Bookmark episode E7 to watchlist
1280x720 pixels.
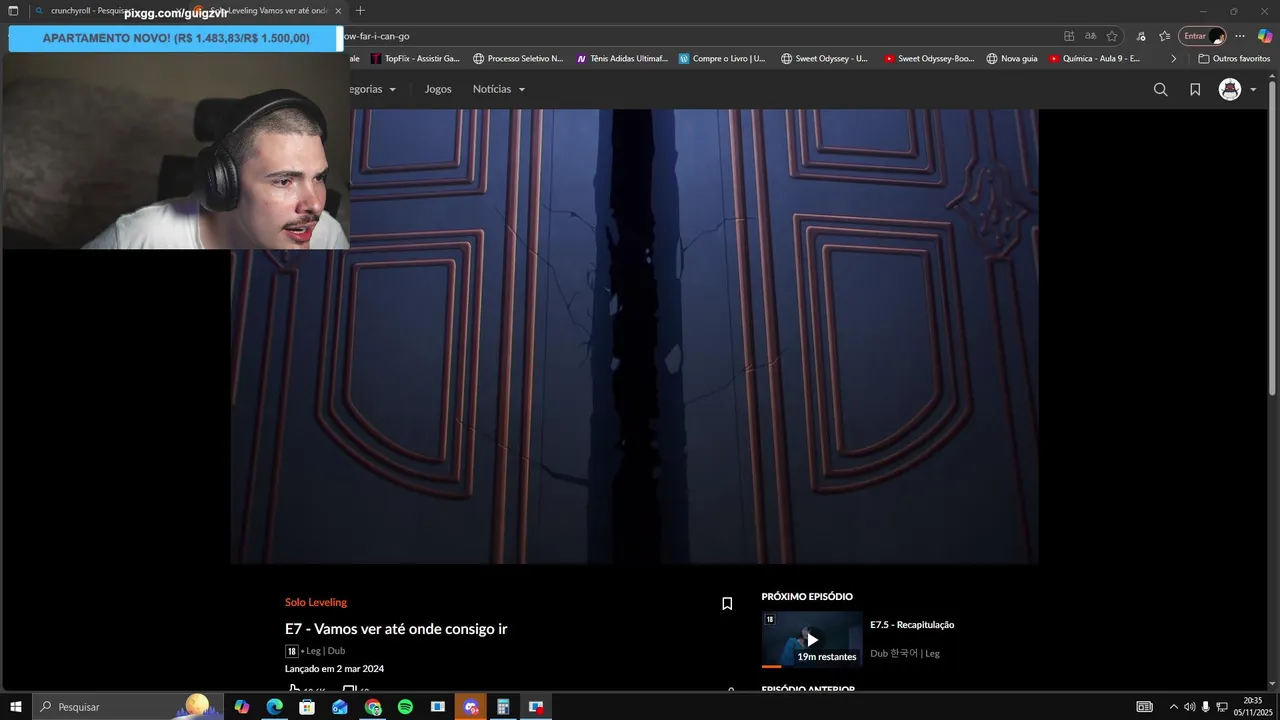pos(727,603)
